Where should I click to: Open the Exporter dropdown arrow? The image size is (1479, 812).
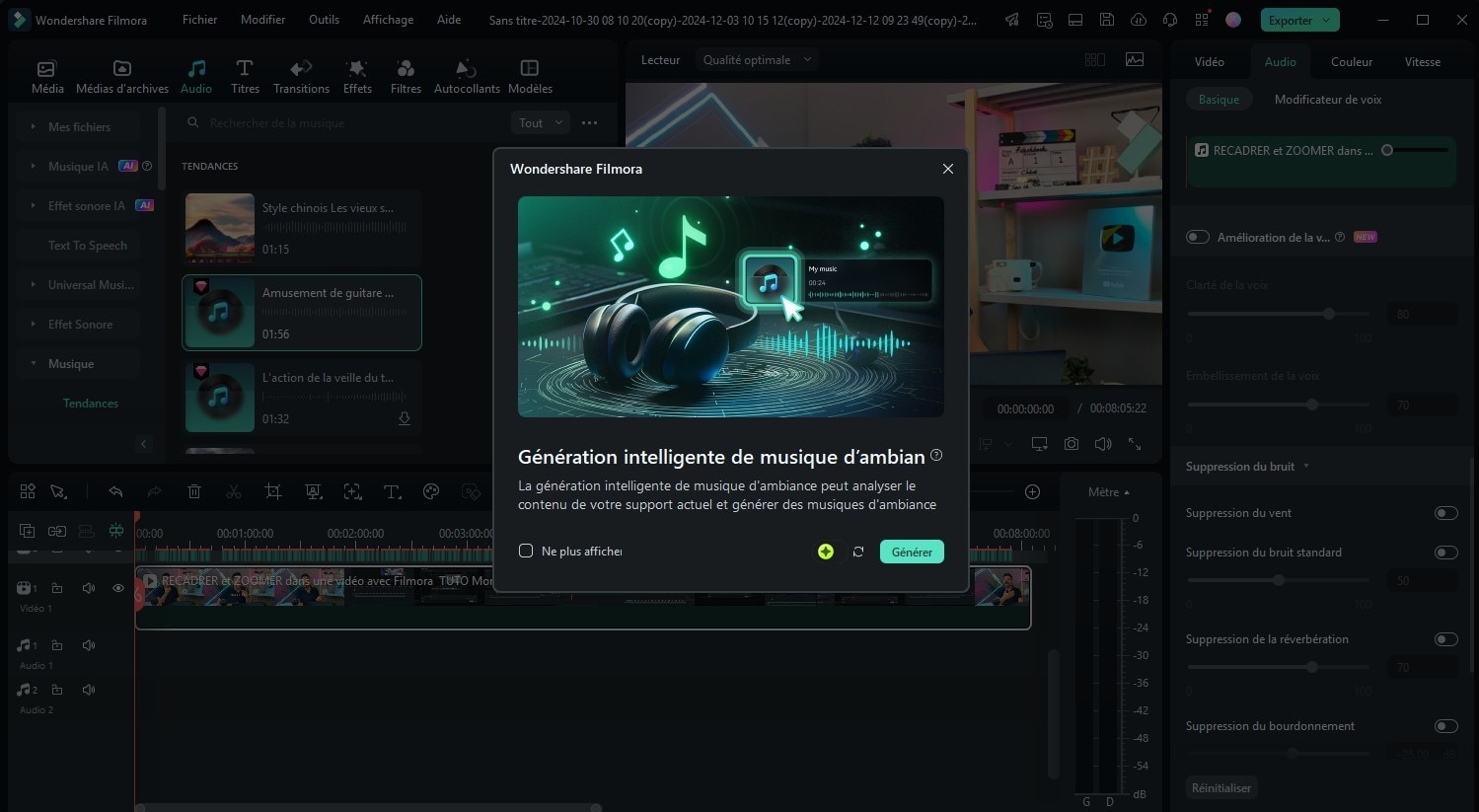coord(1327,20)
